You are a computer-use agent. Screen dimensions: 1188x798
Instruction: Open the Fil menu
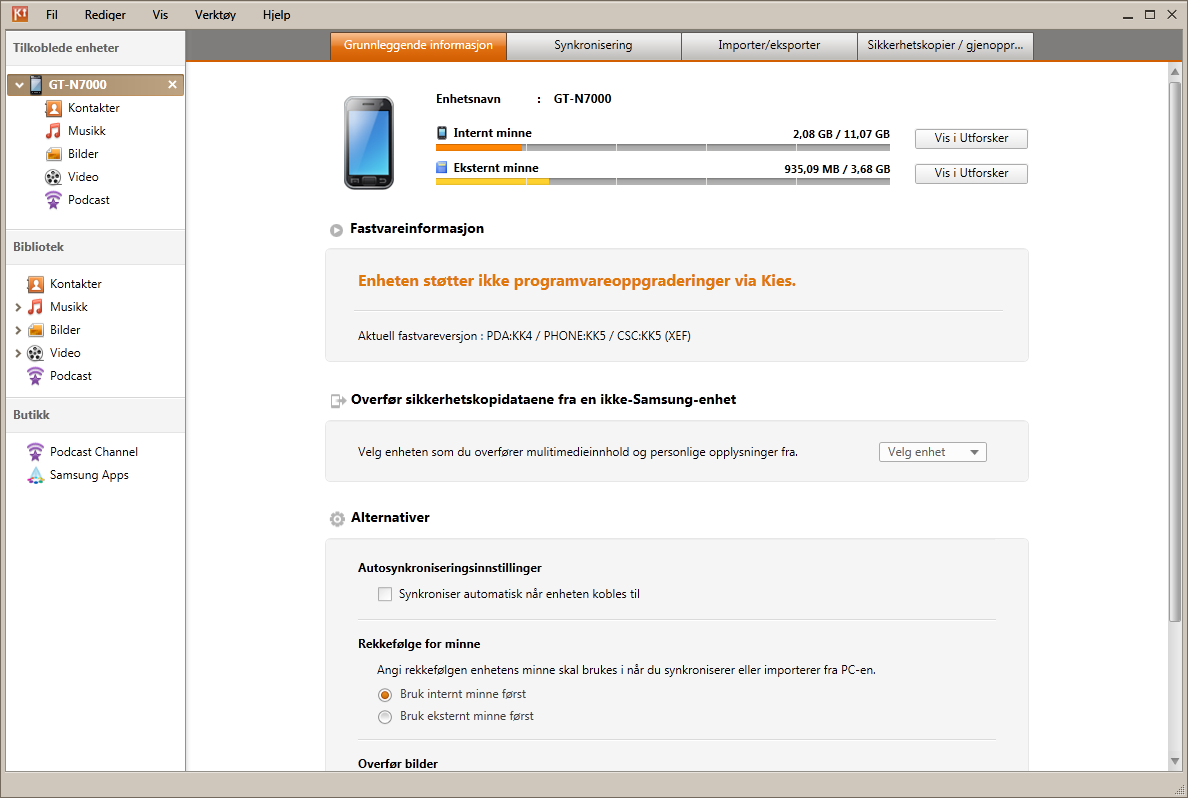click(52, 14)
